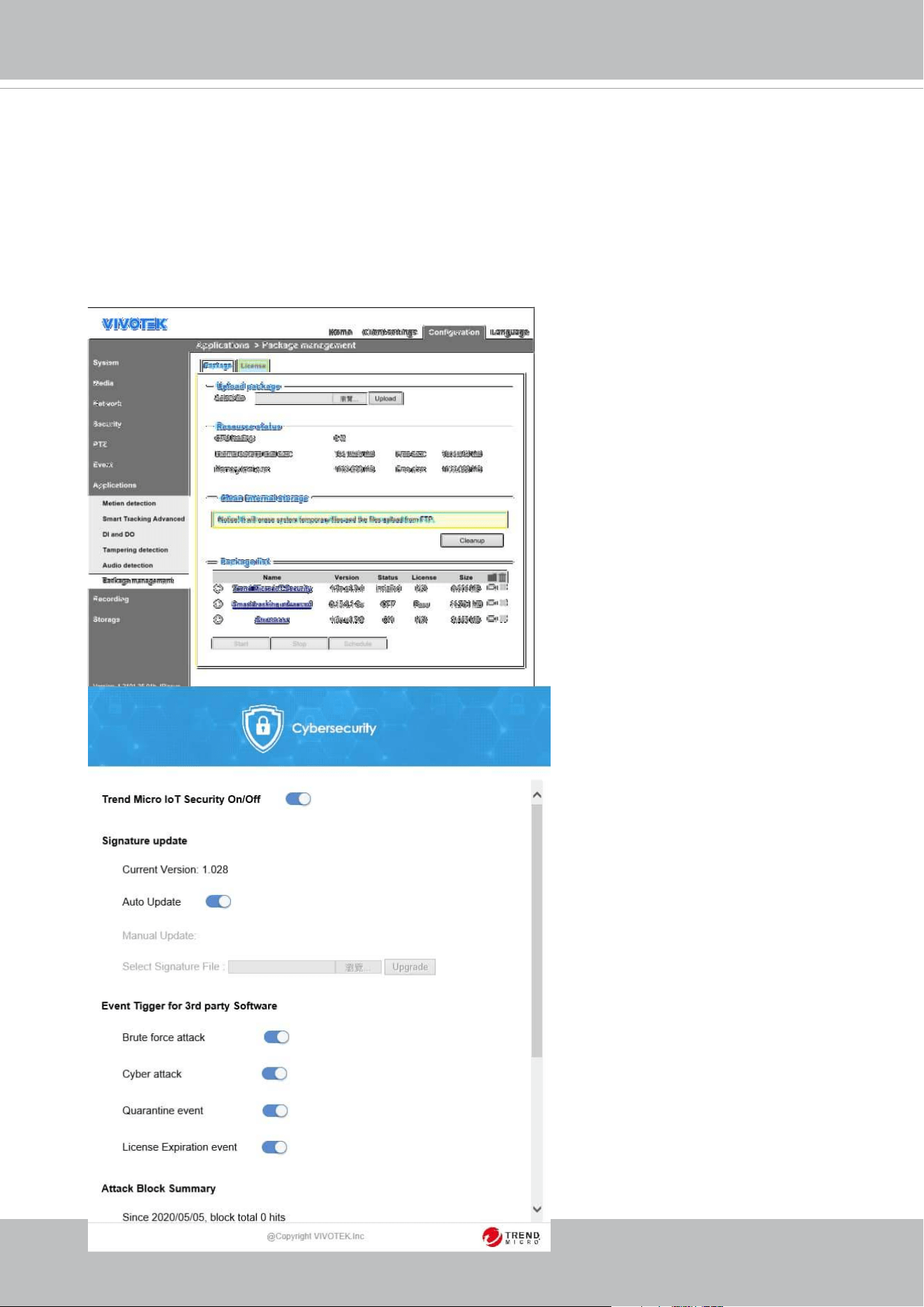
Task: Open Audio detection sidebar item
Action: (128, 566)
